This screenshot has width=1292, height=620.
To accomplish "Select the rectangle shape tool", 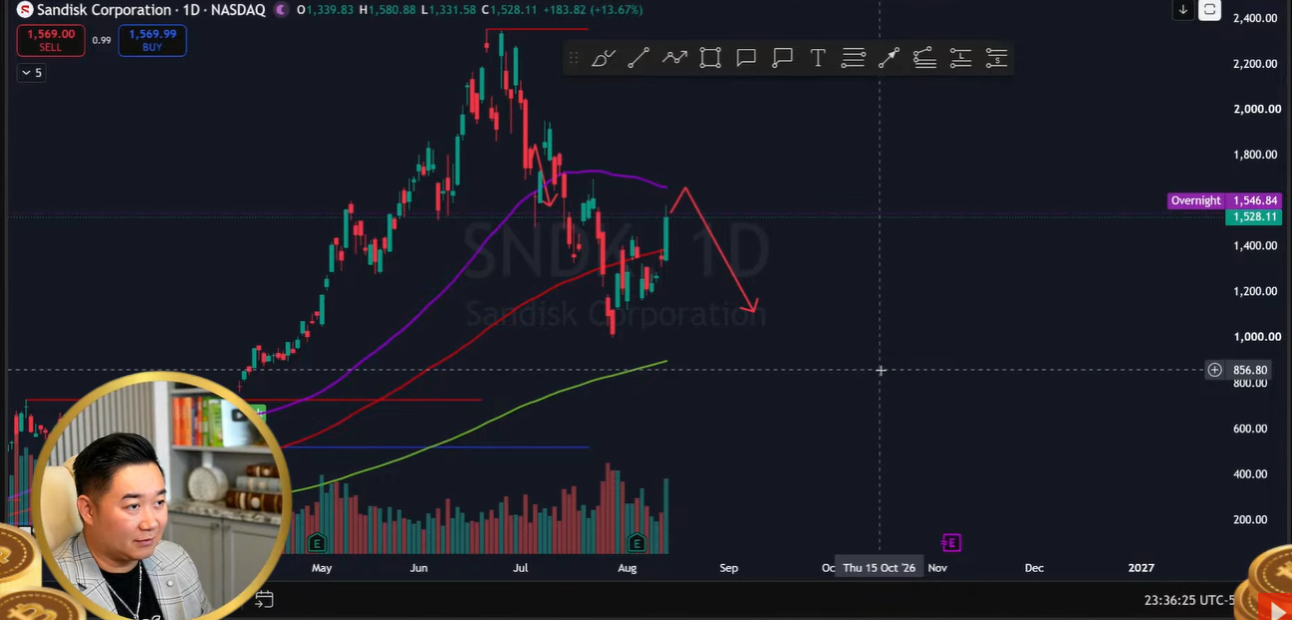I will [710, 58].
